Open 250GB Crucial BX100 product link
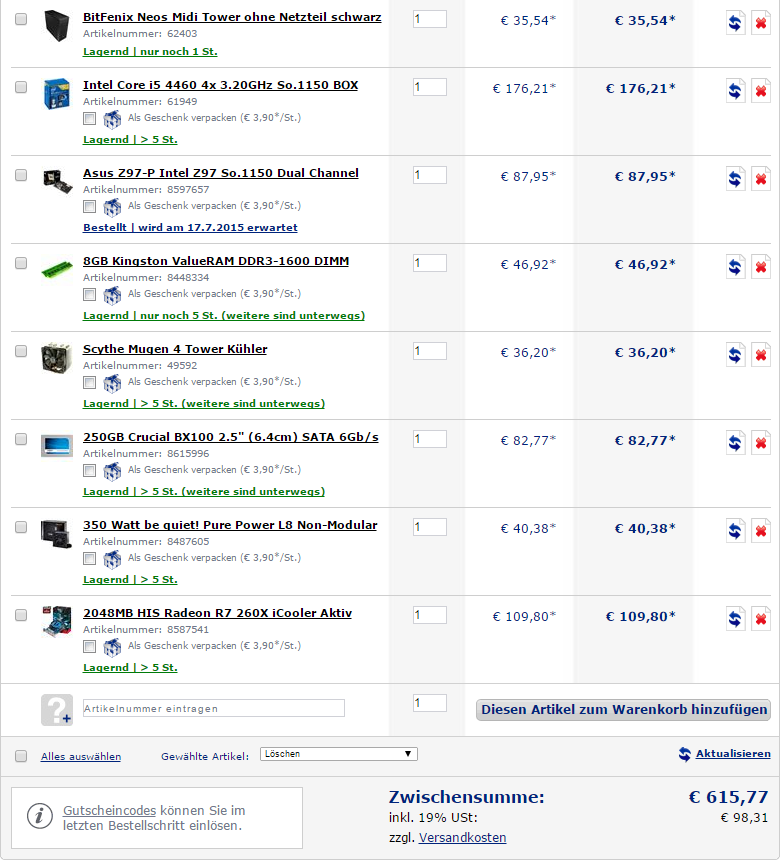The width and height of the screenshot is (782, 862). pos(231,437)
